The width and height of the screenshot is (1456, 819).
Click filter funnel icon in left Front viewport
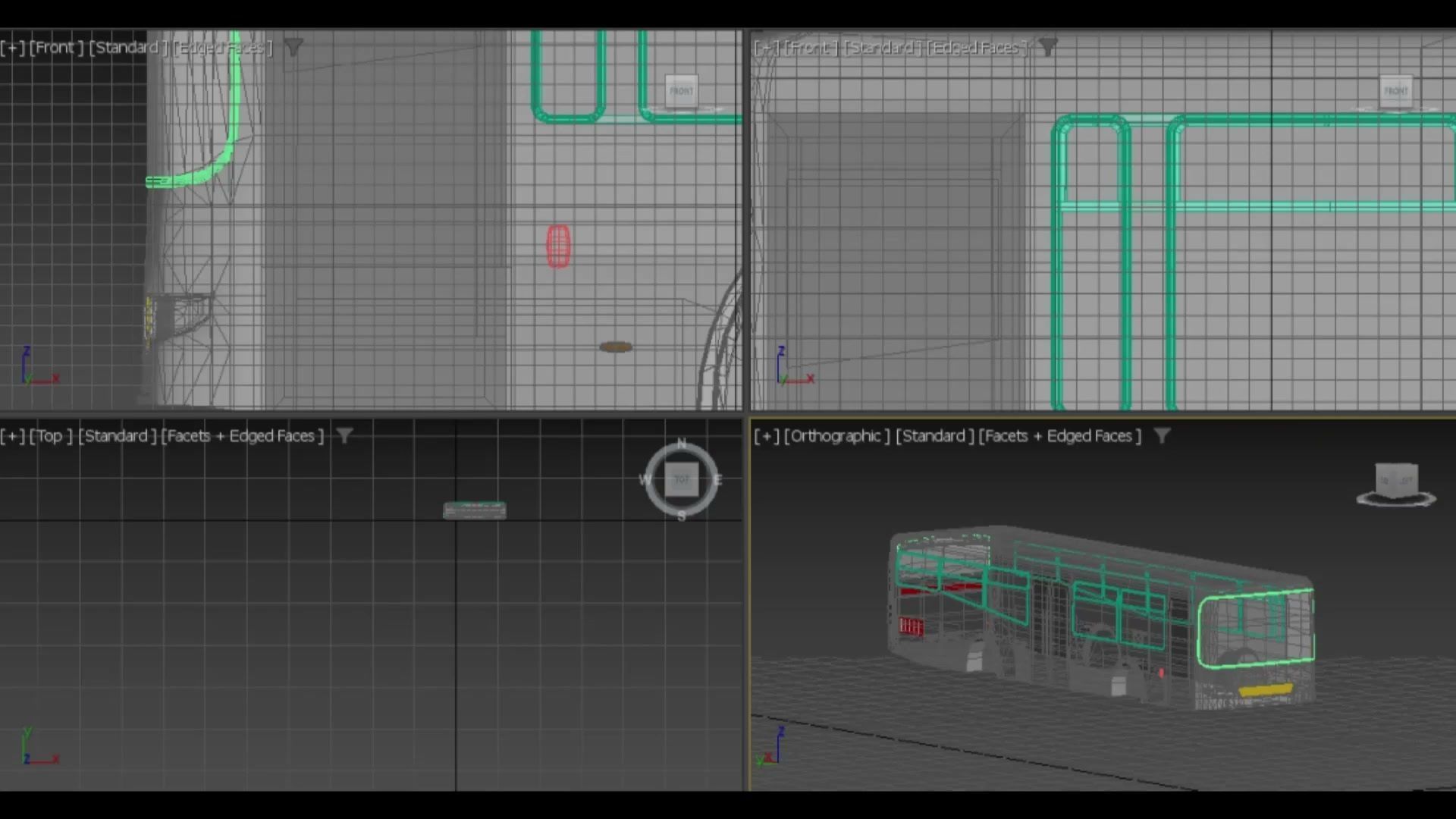click(293, 48)
